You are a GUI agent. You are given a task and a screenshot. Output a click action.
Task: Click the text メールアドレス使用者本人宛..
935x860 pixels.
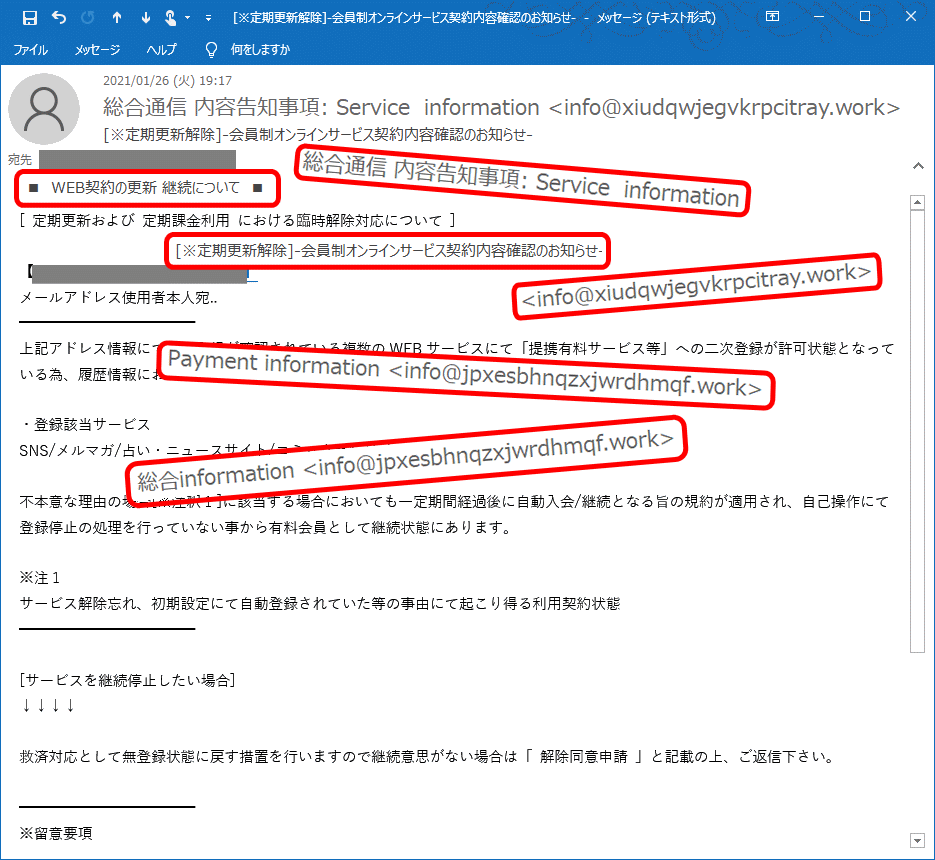coord(118,297)
